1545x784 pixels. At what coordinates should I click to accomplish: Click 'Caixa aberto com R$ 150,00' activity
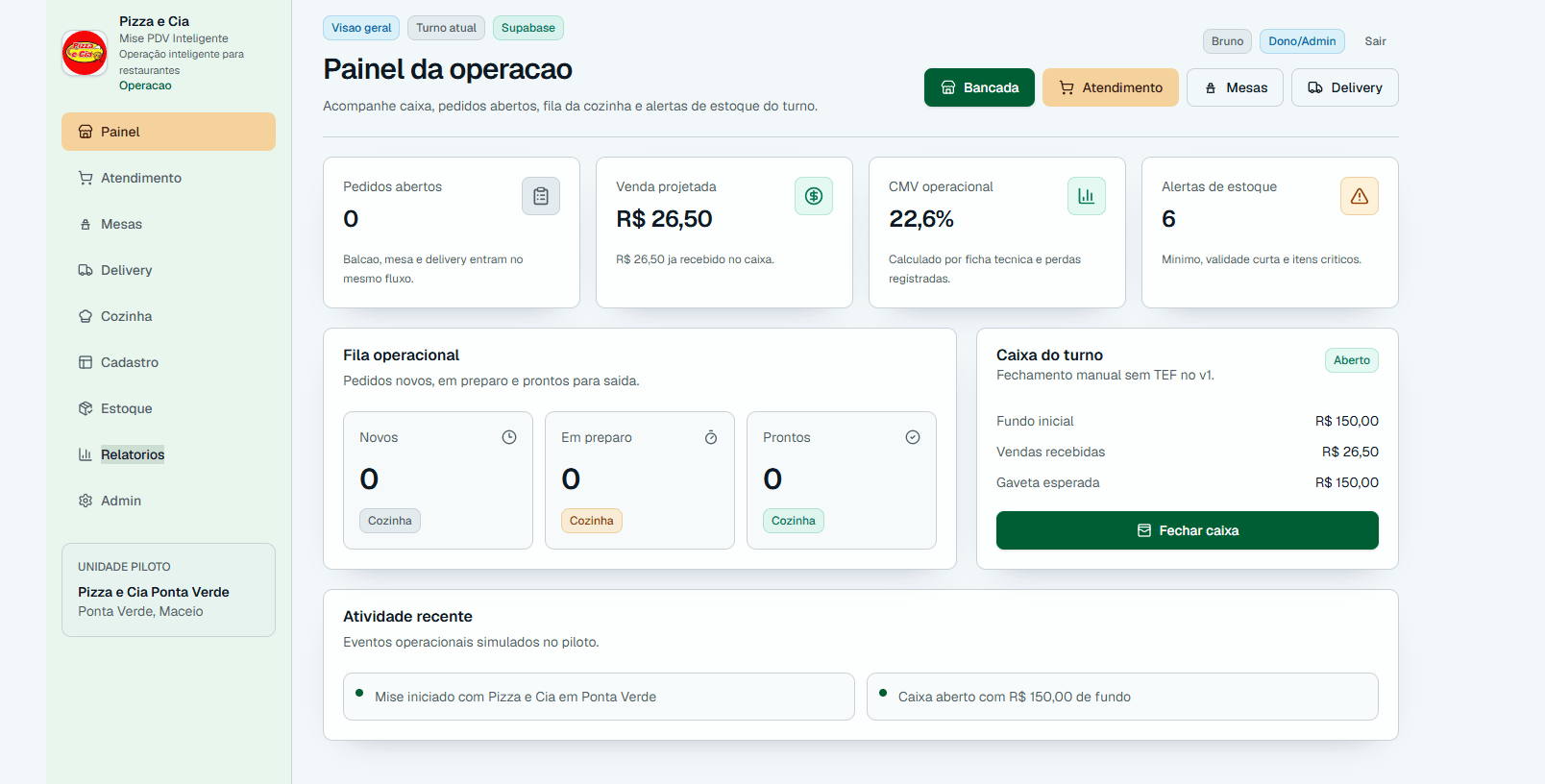coord(1122,697)
